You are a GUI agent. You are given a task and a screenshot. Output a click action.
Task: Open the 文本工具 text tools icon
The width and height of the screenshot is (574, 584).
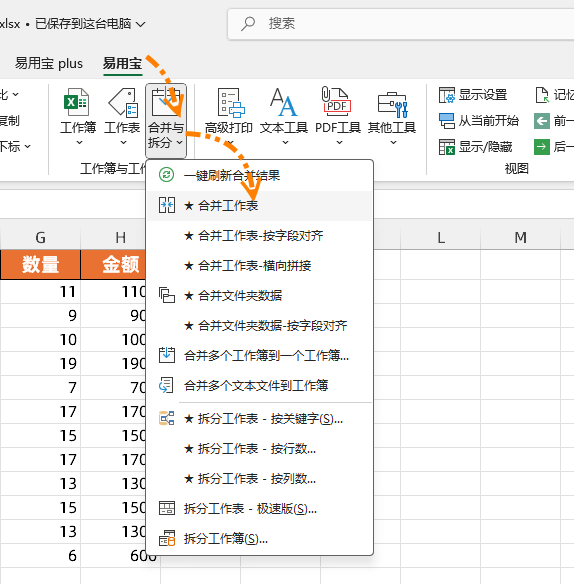[283, 102]
